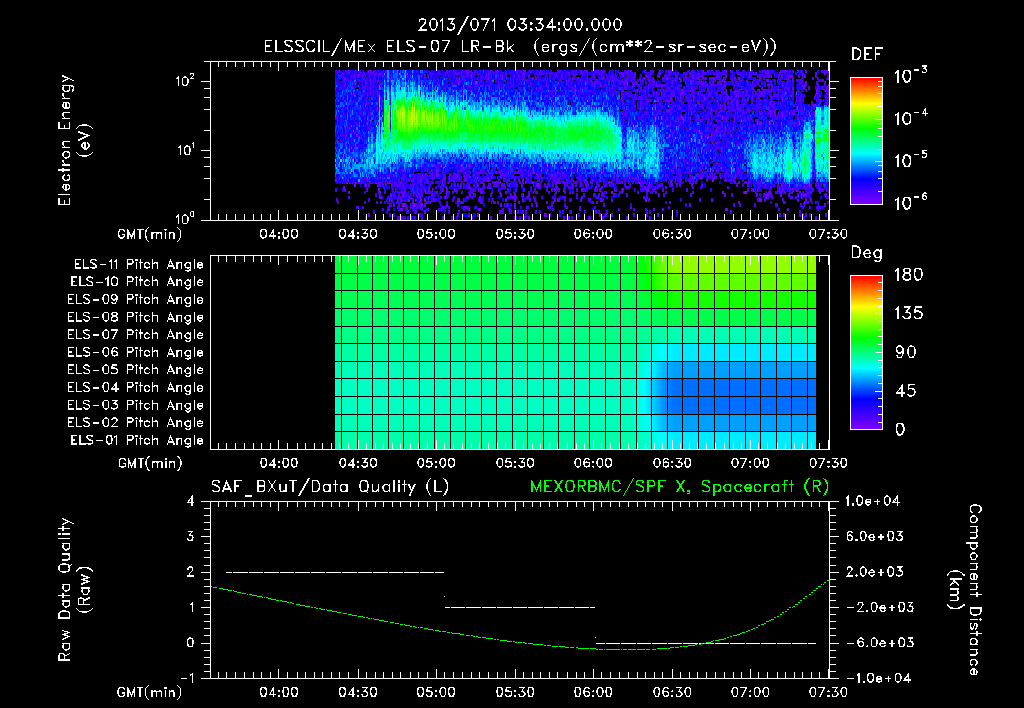
Task: Click the 2.0e+03 tick on distance axis
Action: [x=874, y=571]
